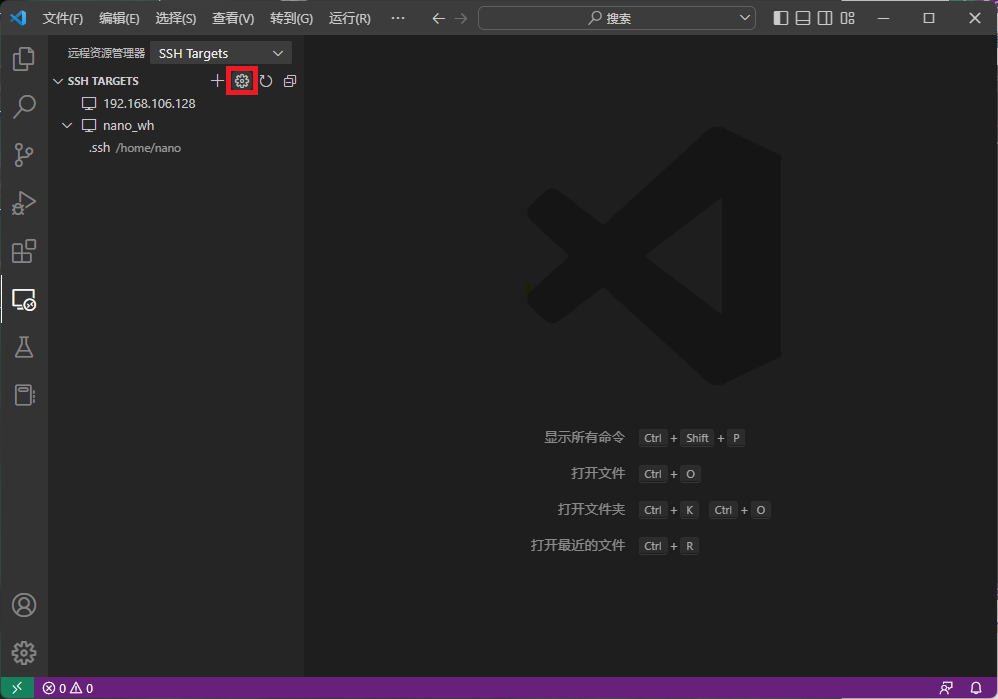Collapse the nano_wh host node
998x699 pixels.
click(x=67, y=126)
